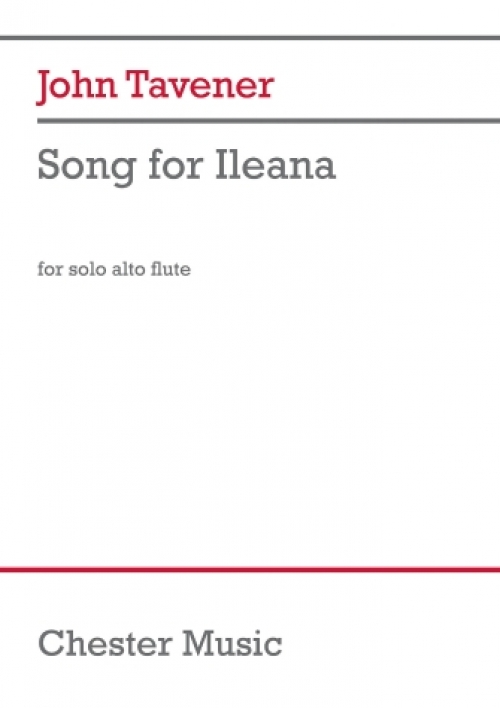Click the title Song for Ileana
The height and width of the screenshot is (708, 500).
tap(187, 167)
